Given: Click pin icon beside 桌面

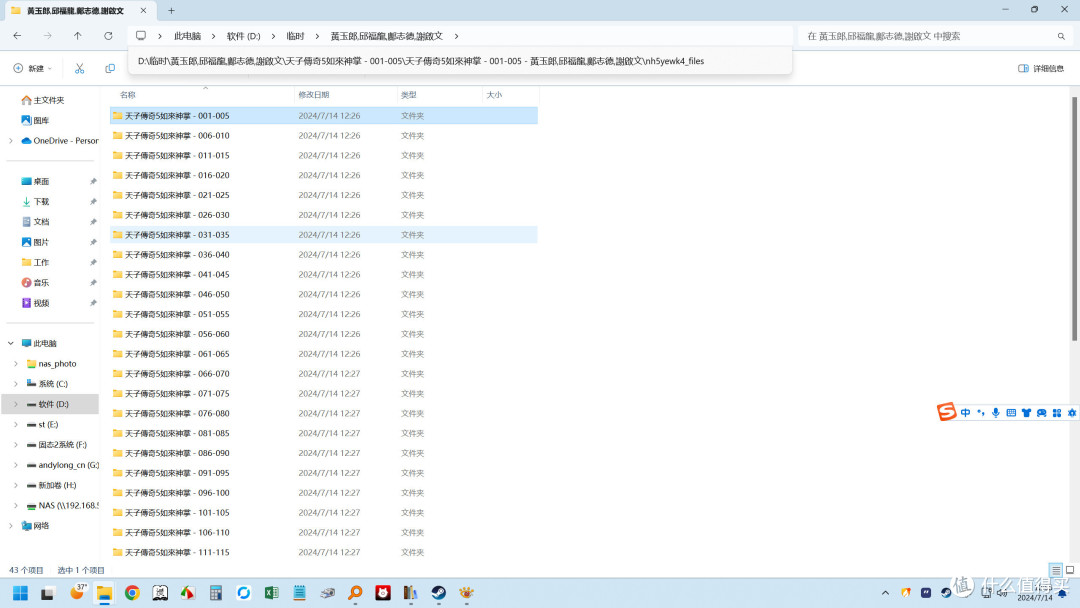Looking at the screenshot, I should [x=93, y=181].
